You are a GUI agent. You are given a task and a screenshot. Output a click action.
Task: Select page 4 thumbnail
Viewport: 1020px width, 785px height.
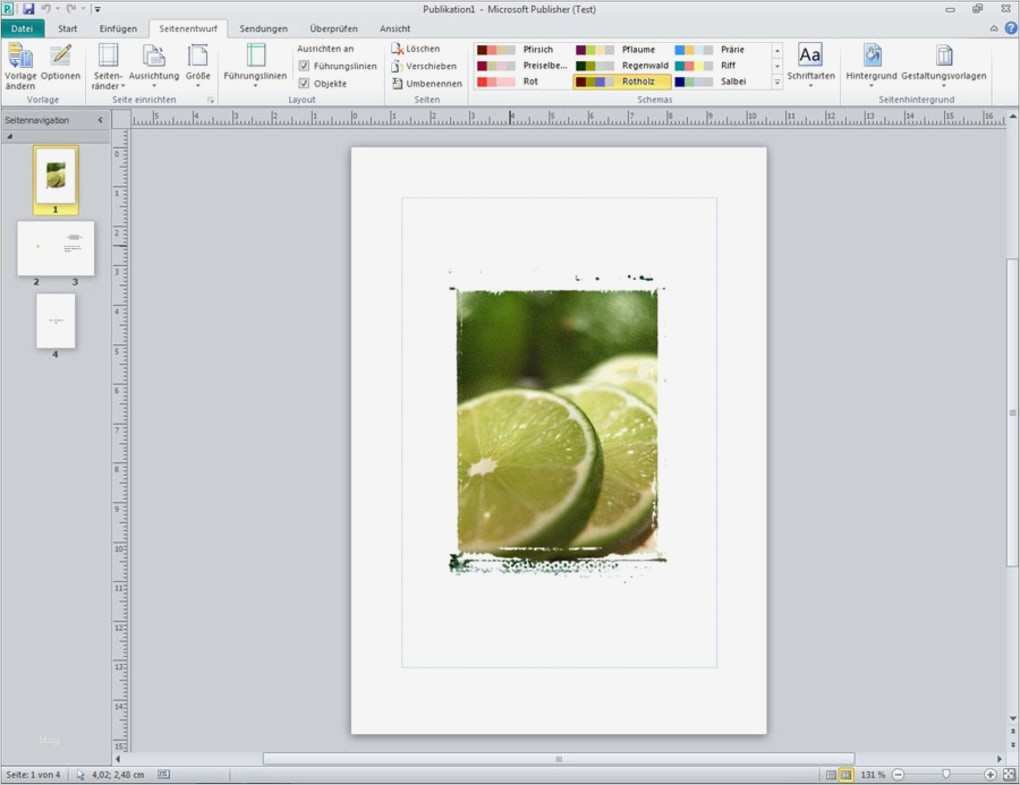click(x=55, y=322)
